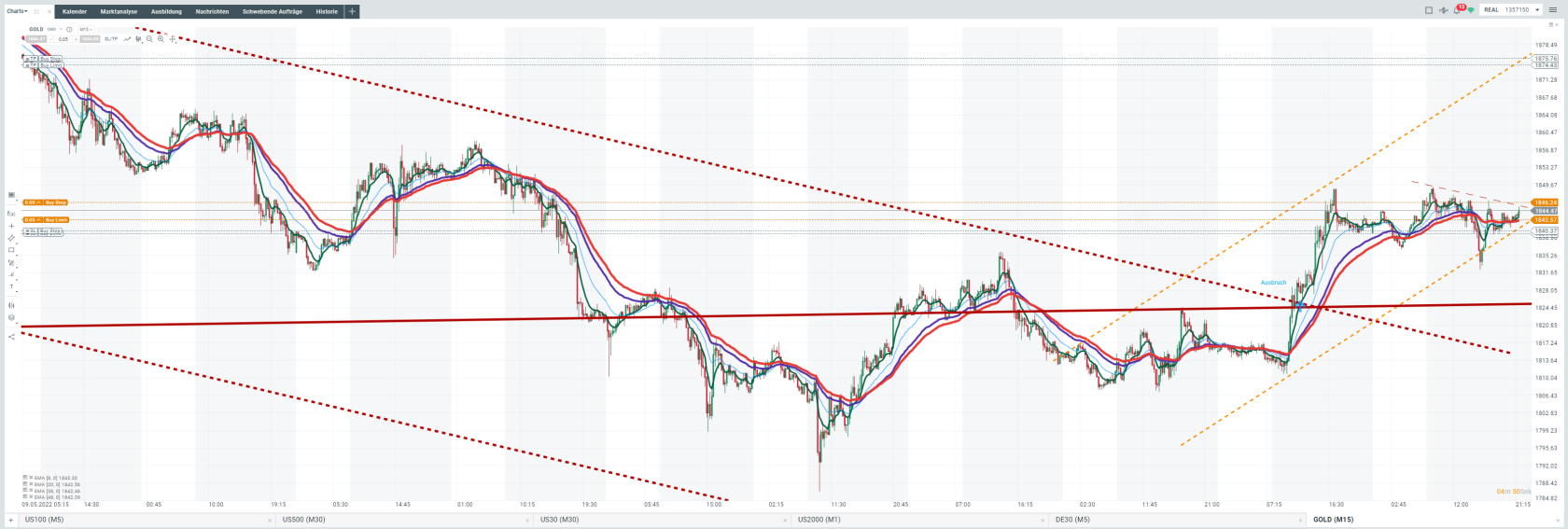Switch to the Ausbildung tab
Screen dimensions: 1568x529
tap(166, 11)
